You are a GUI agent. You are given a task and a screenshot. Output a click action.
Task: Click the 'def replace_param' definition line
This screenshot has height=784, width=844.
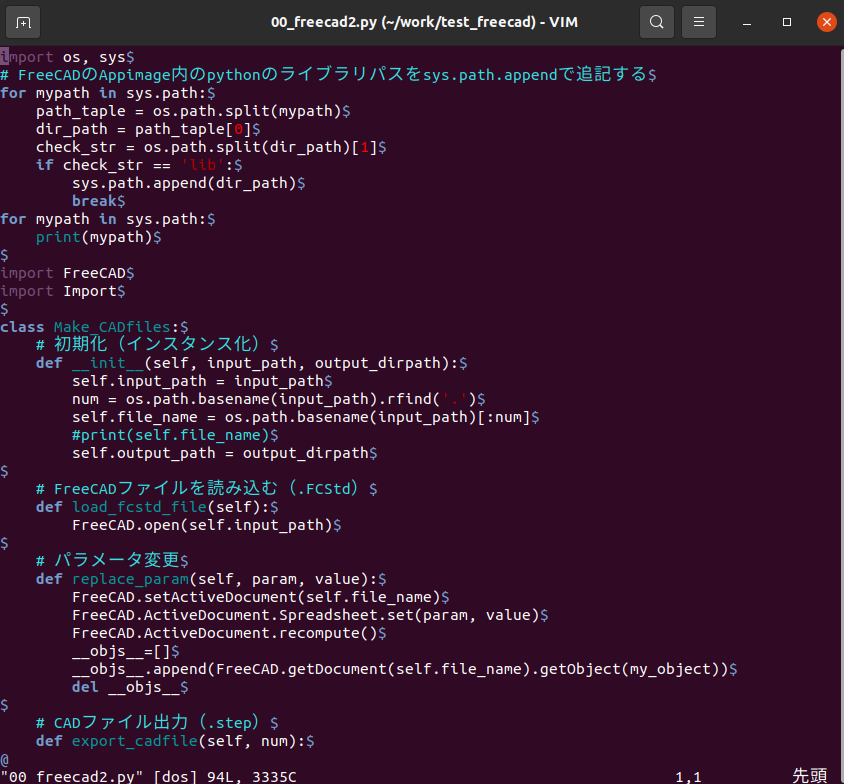211,579
